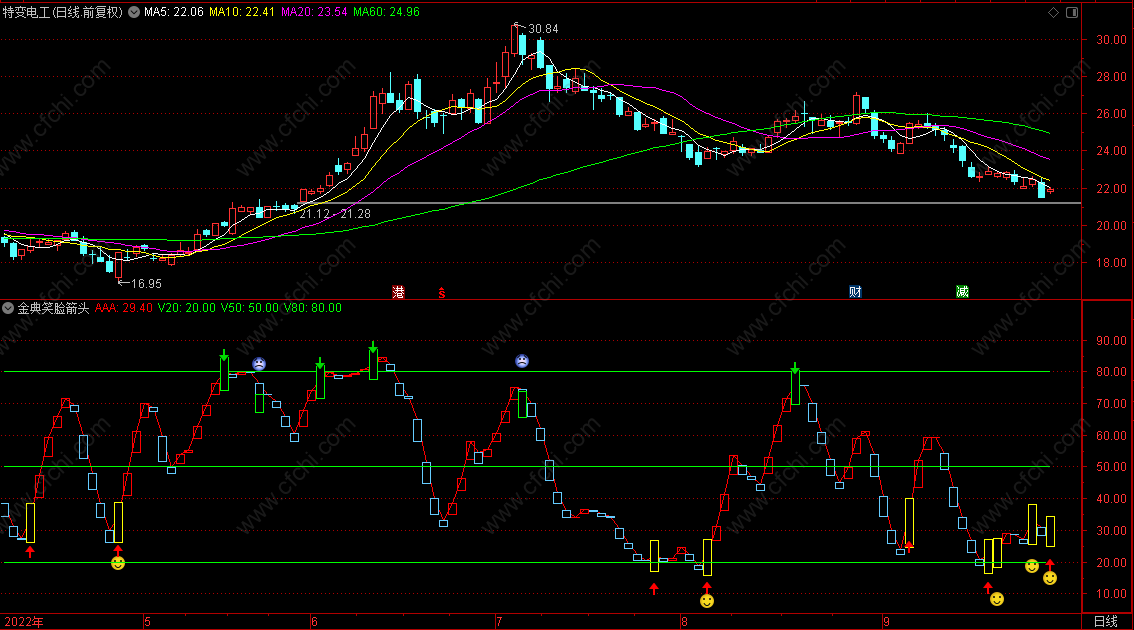Expand the 金典笑脸箭头 indicator menu

coord(8,308)
